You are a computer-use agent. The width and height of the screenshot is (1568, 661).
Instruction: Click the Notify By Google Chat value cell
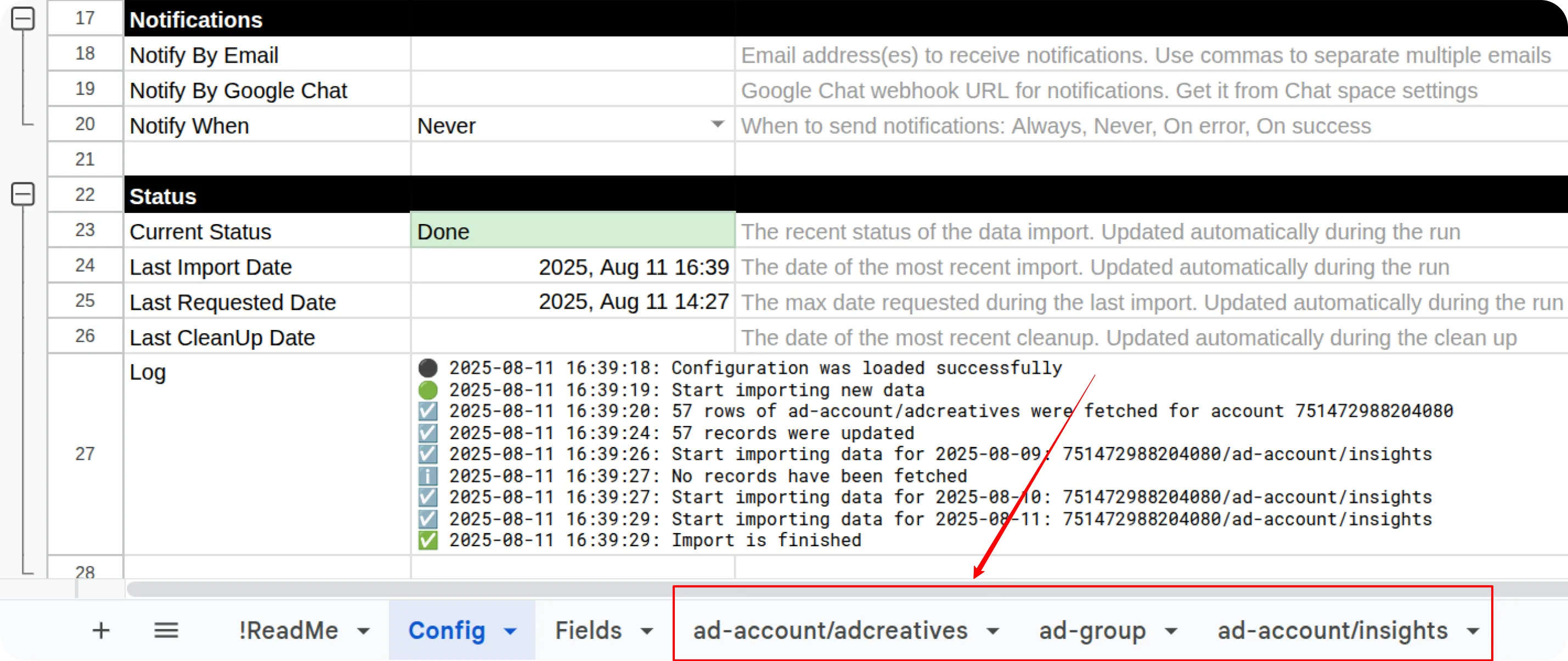[x=573, y=89]
